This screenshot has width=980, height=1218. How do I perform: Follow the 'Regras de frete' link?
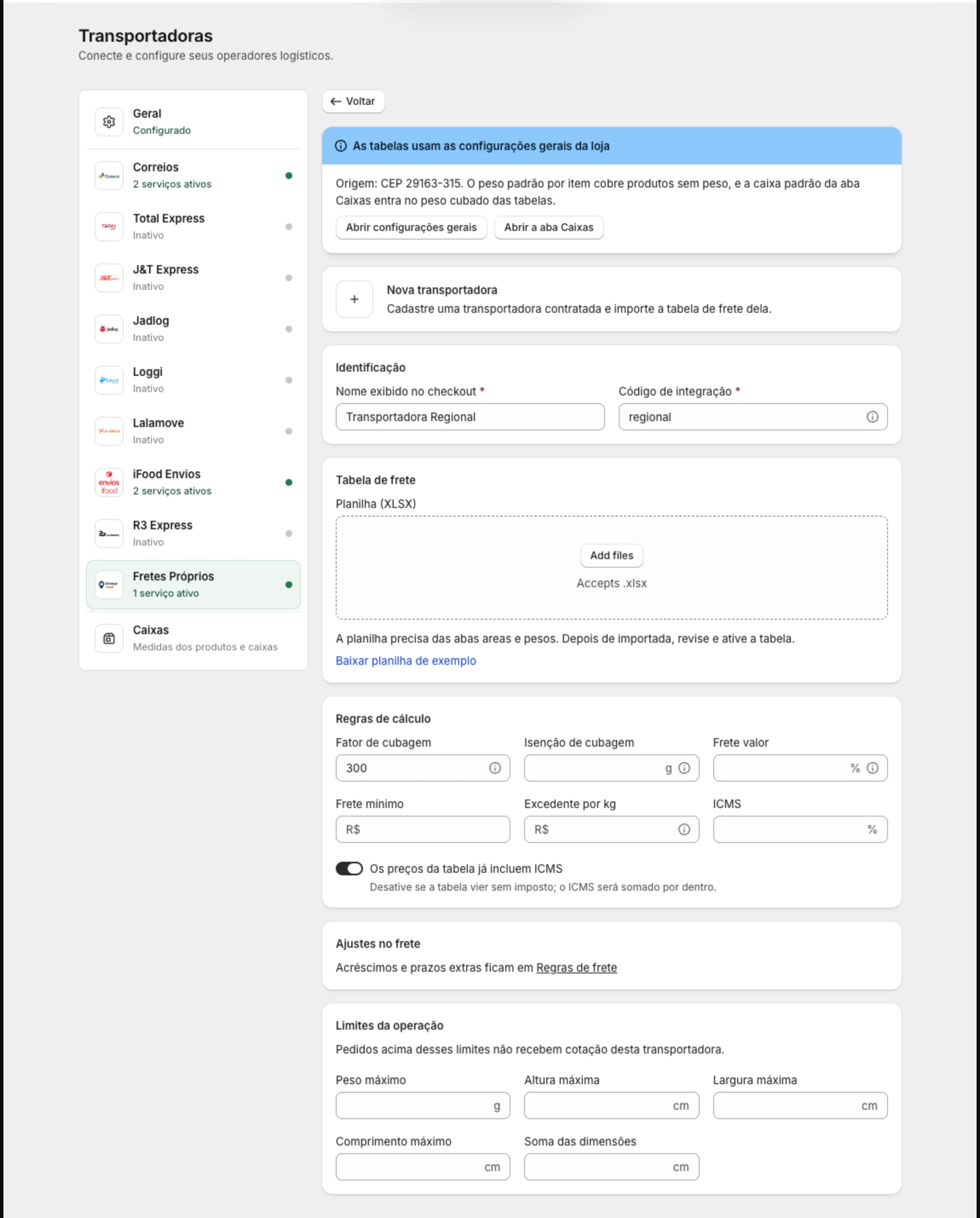(x=576, y=968)
